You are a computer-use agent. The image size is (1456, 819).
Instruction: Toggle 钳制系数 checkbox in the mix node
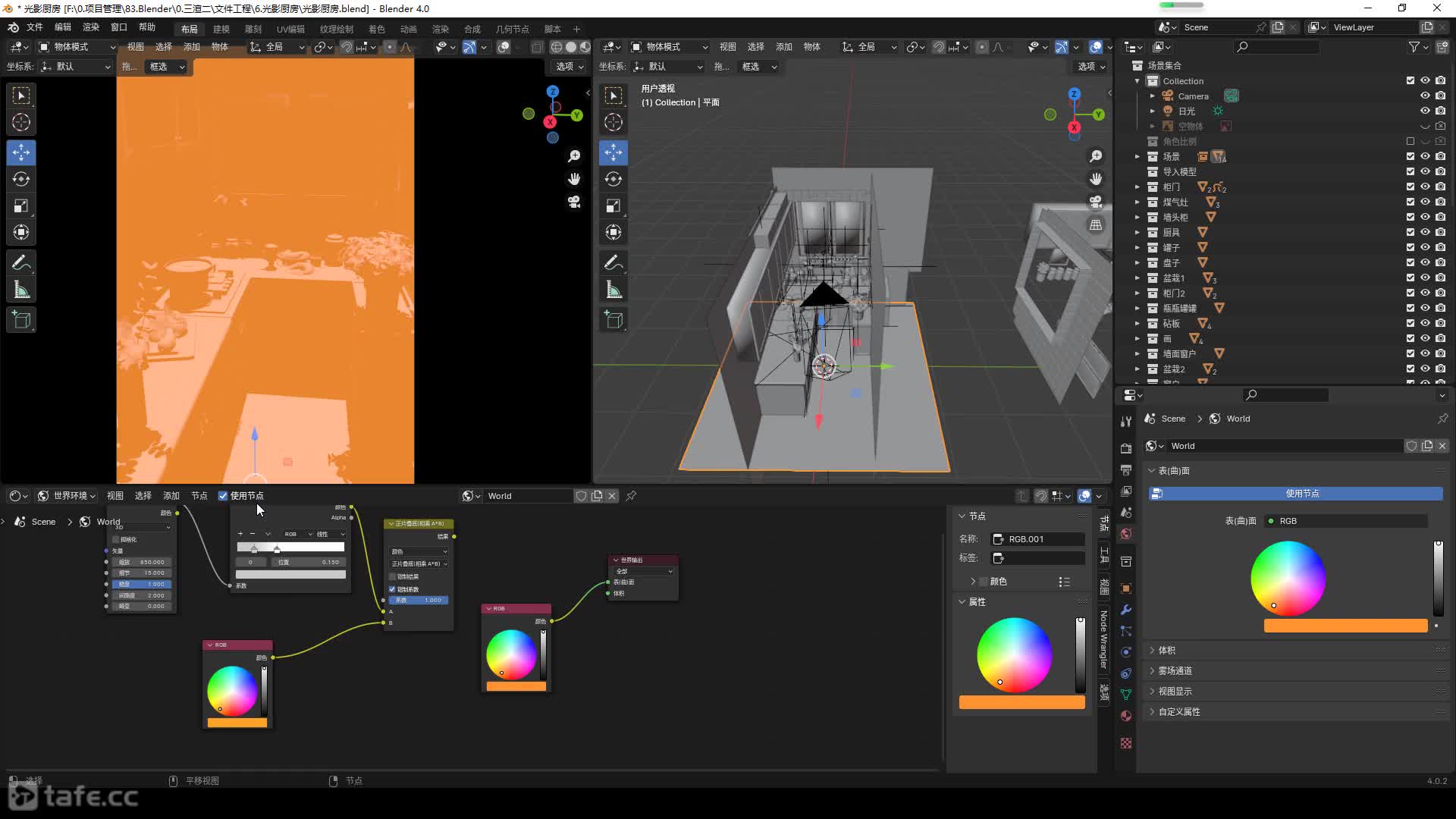point(392,589)
